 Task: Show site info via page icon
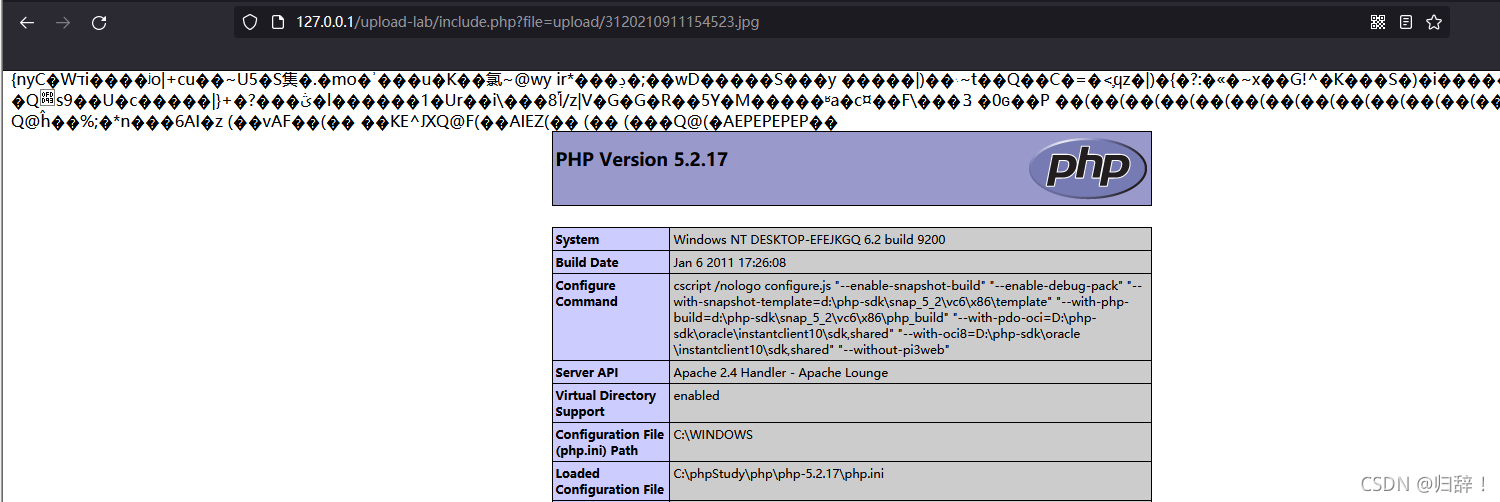point(277,22)
